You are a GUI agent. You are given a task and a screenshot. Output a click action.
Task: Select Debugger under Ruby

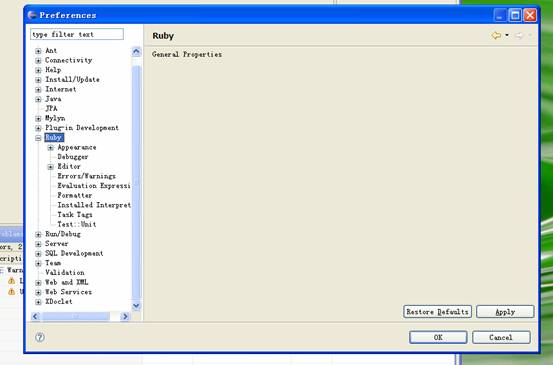click(x=73, y=157)
